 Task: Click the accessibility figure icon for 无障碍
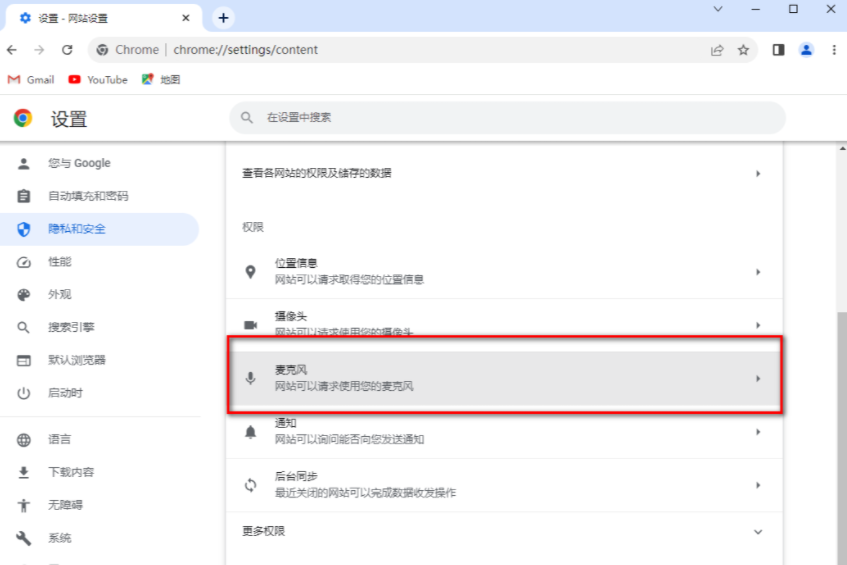23,506
